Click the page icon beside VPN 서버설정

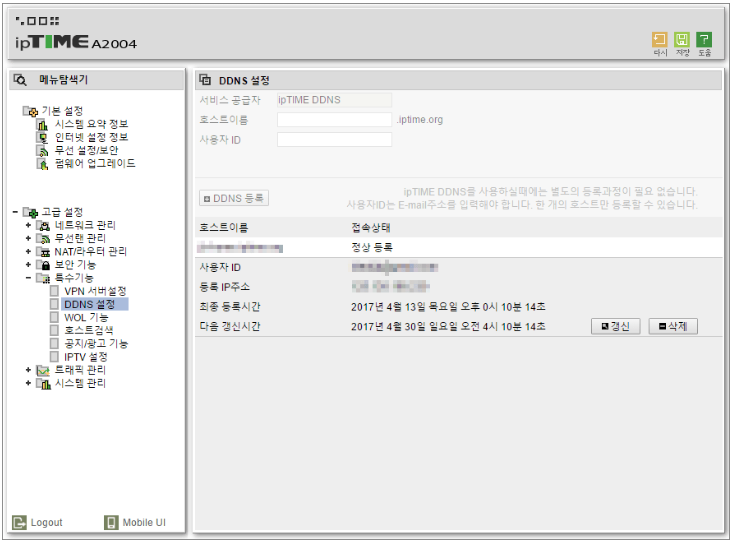(55, 291)
